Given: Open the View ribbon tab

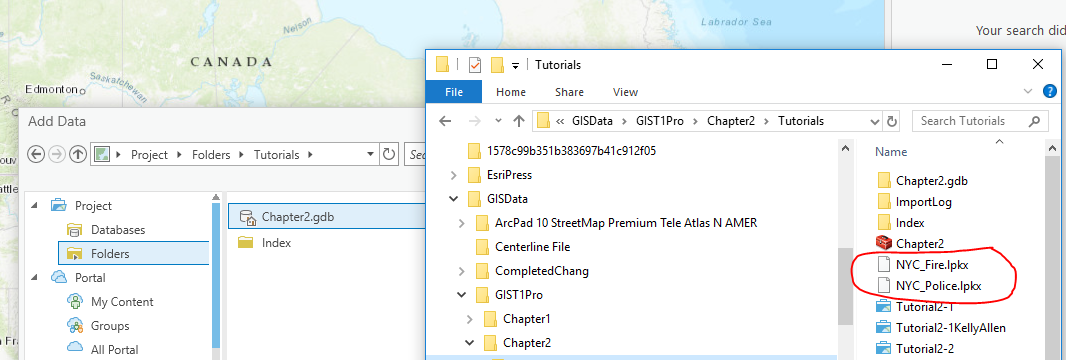Looking at the screenshot, I should 625,92.
